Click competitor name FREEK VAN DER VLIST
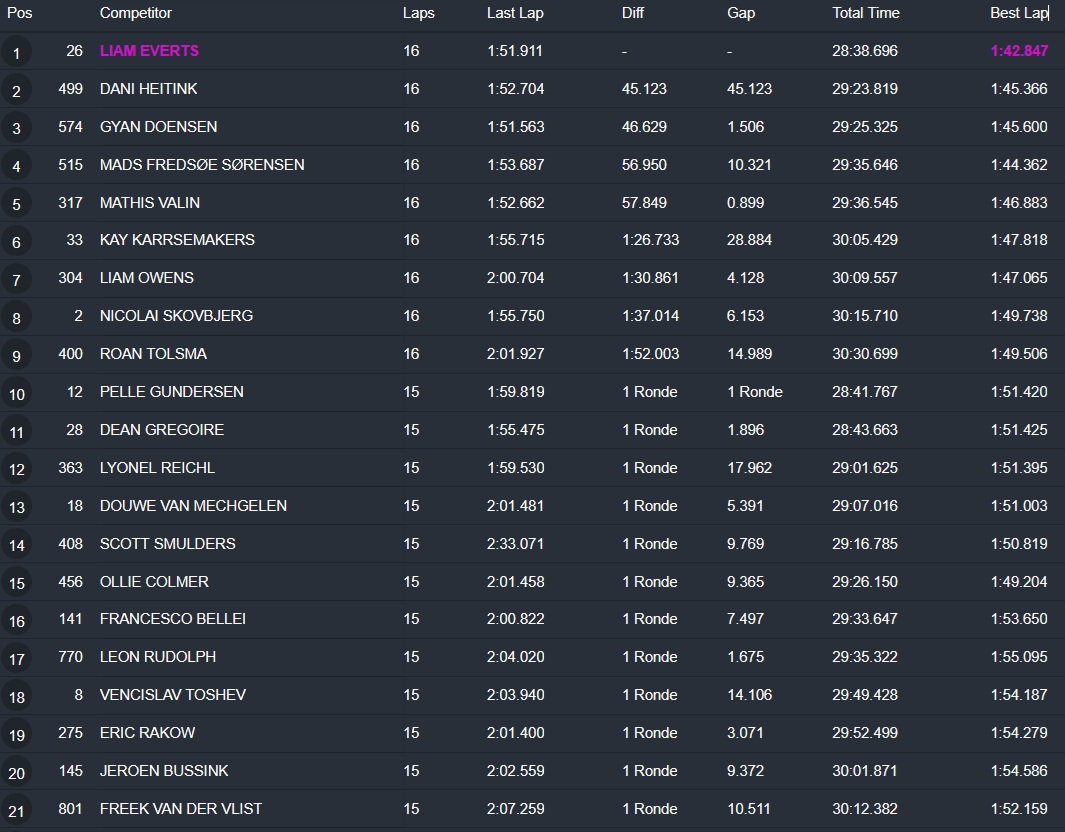1065x832 pixels. point(181,808)
